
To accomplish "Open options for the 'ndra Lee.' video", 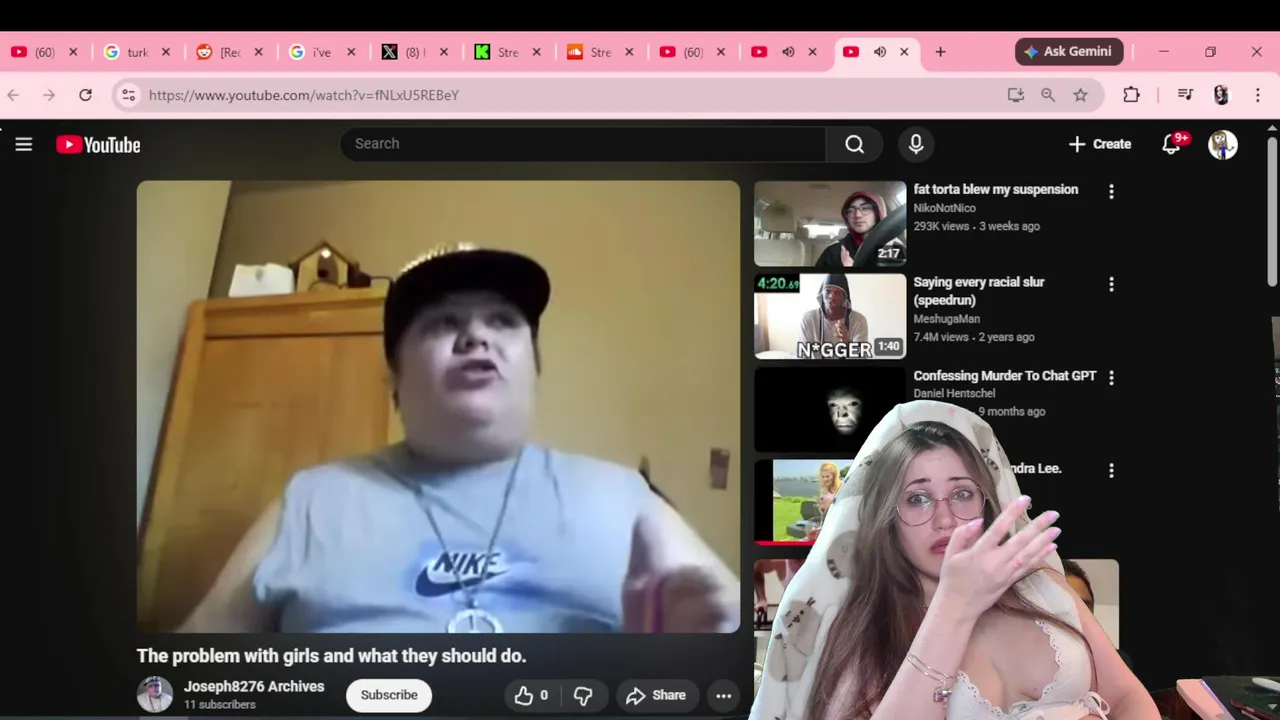I will tap(1111, 470).
